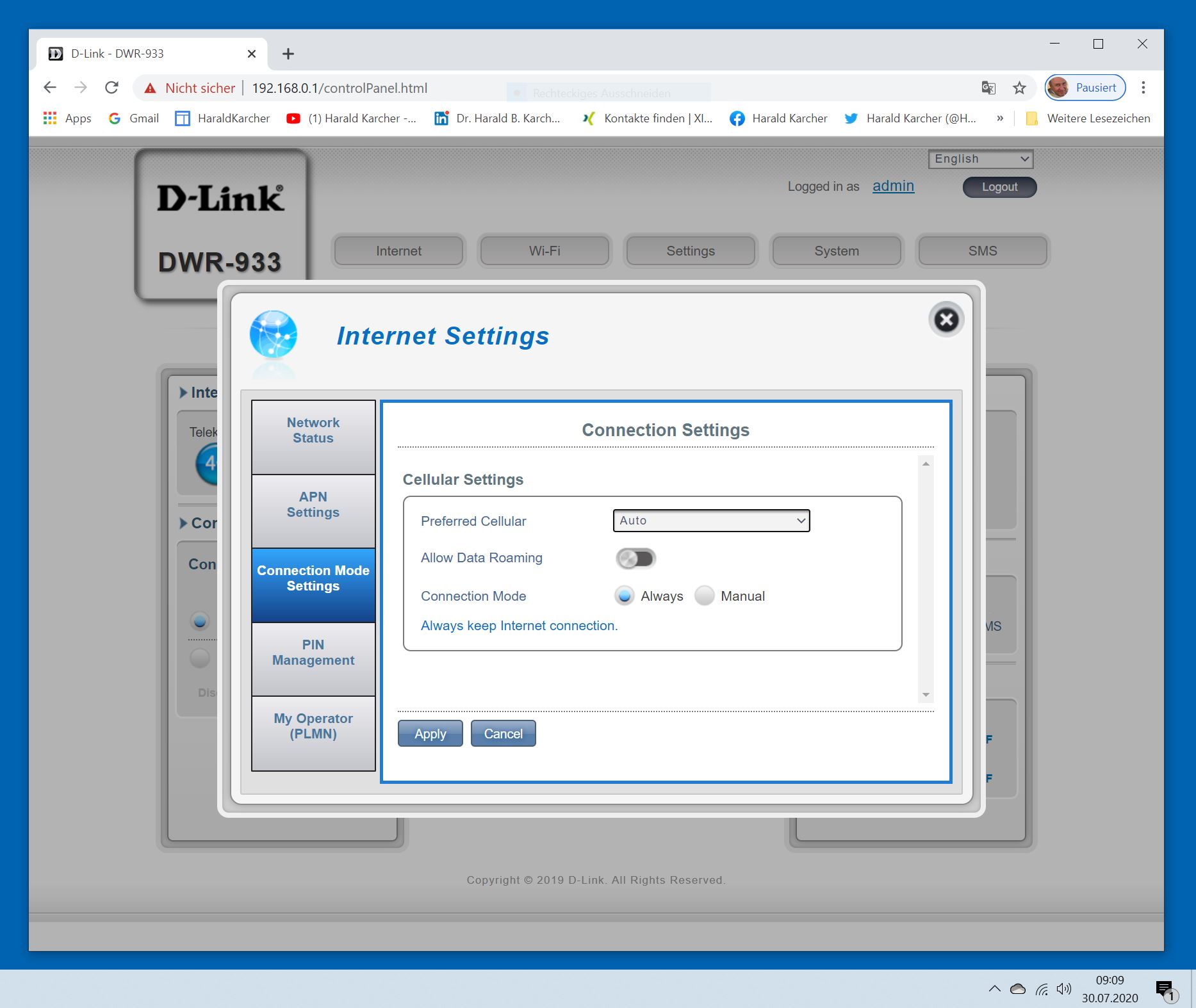The height and width of the screenshot is (1008, 1196).
Task: Click the Logout button
Action: 999,187
